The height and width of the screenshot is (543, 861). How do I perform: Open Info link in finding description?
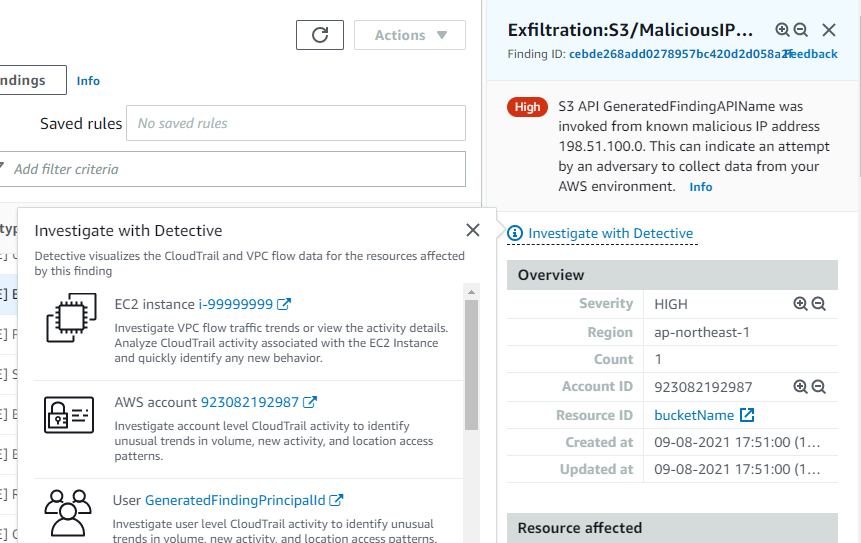point(701,187)
